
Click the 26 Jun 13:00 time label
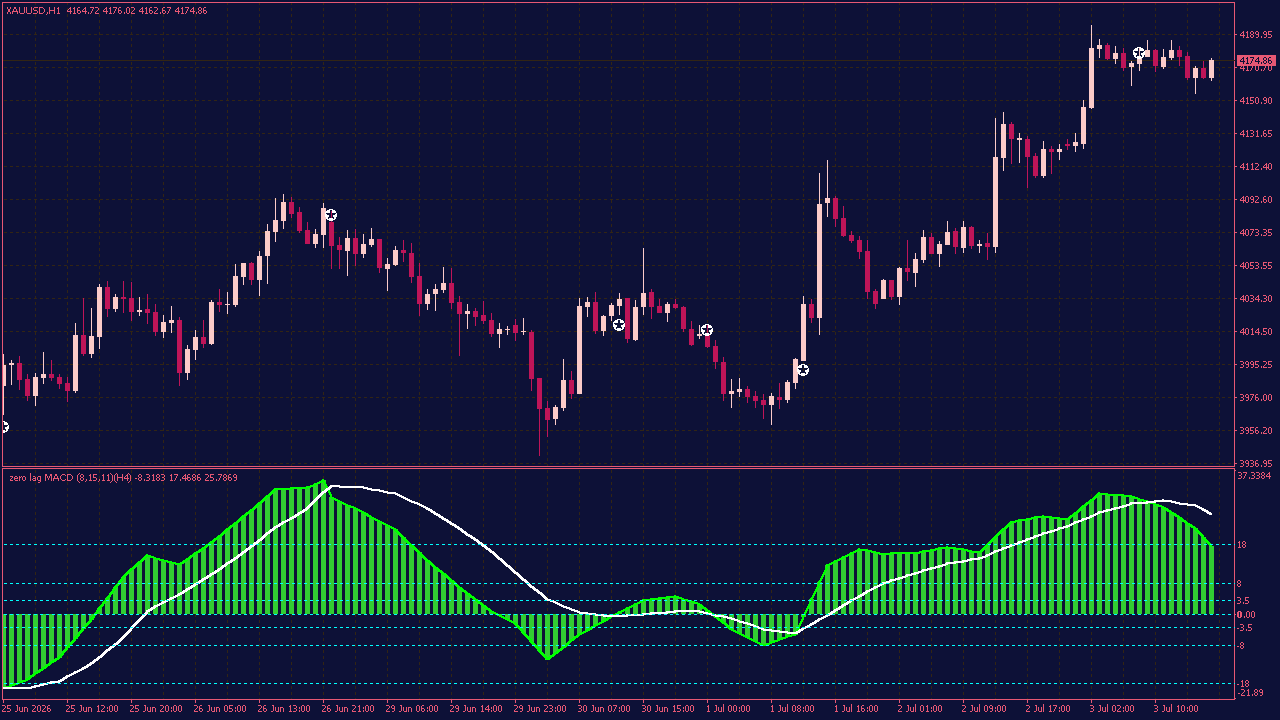(283, 709)
